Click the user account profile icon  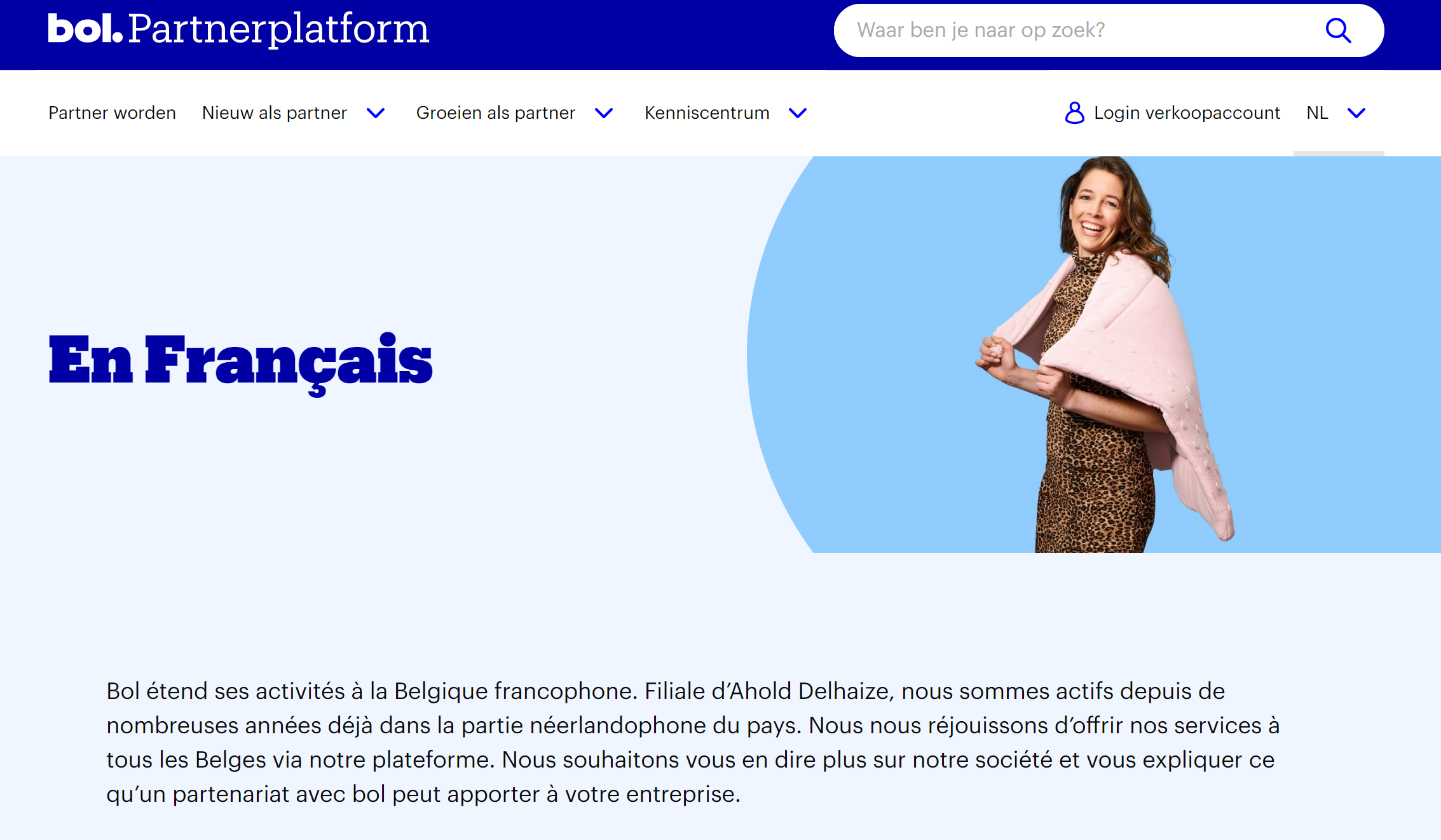coord(1074,113)
